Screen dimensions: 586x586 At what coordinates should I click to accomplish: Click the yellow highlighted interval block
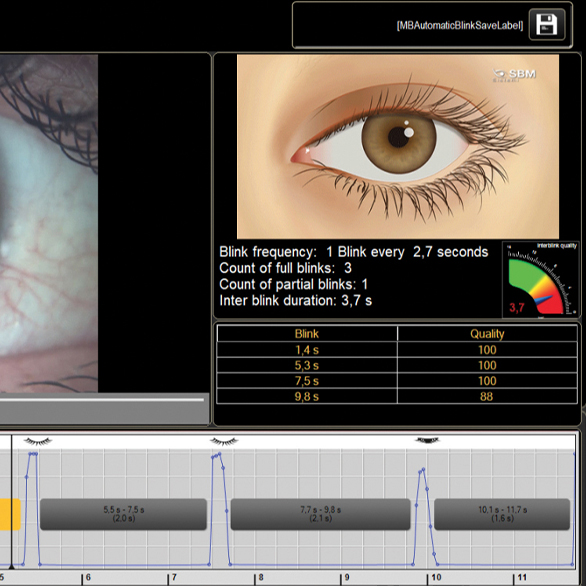[10, 514]
